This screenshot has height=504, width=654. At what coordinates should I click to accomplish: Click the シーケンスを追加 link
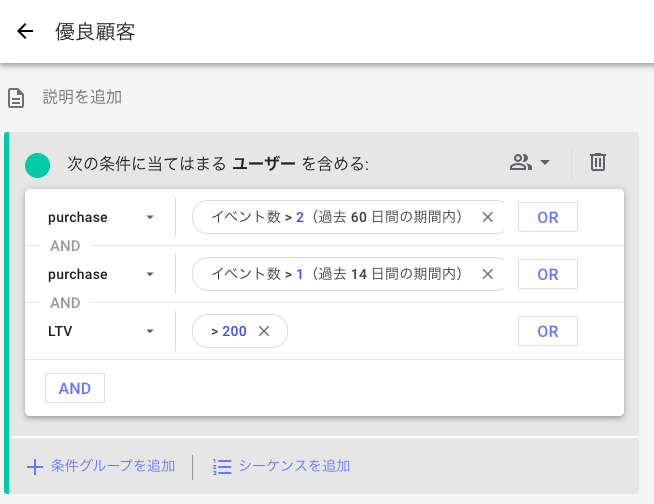click(x=294, y=466)
